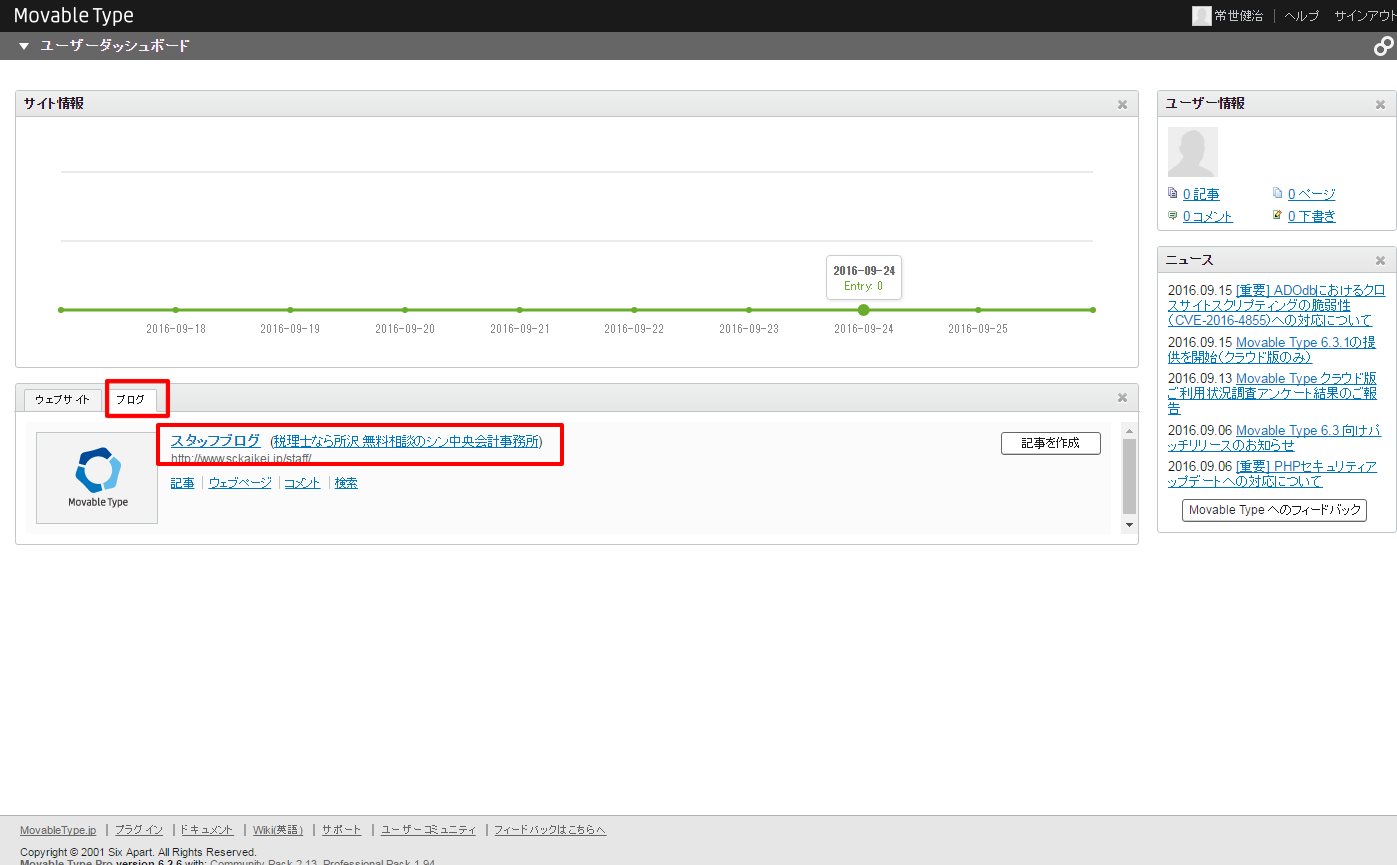Screen dimensions: 1397x865
Task: Open the ウェブページ link under スタッフブログ
Action: 240,483
